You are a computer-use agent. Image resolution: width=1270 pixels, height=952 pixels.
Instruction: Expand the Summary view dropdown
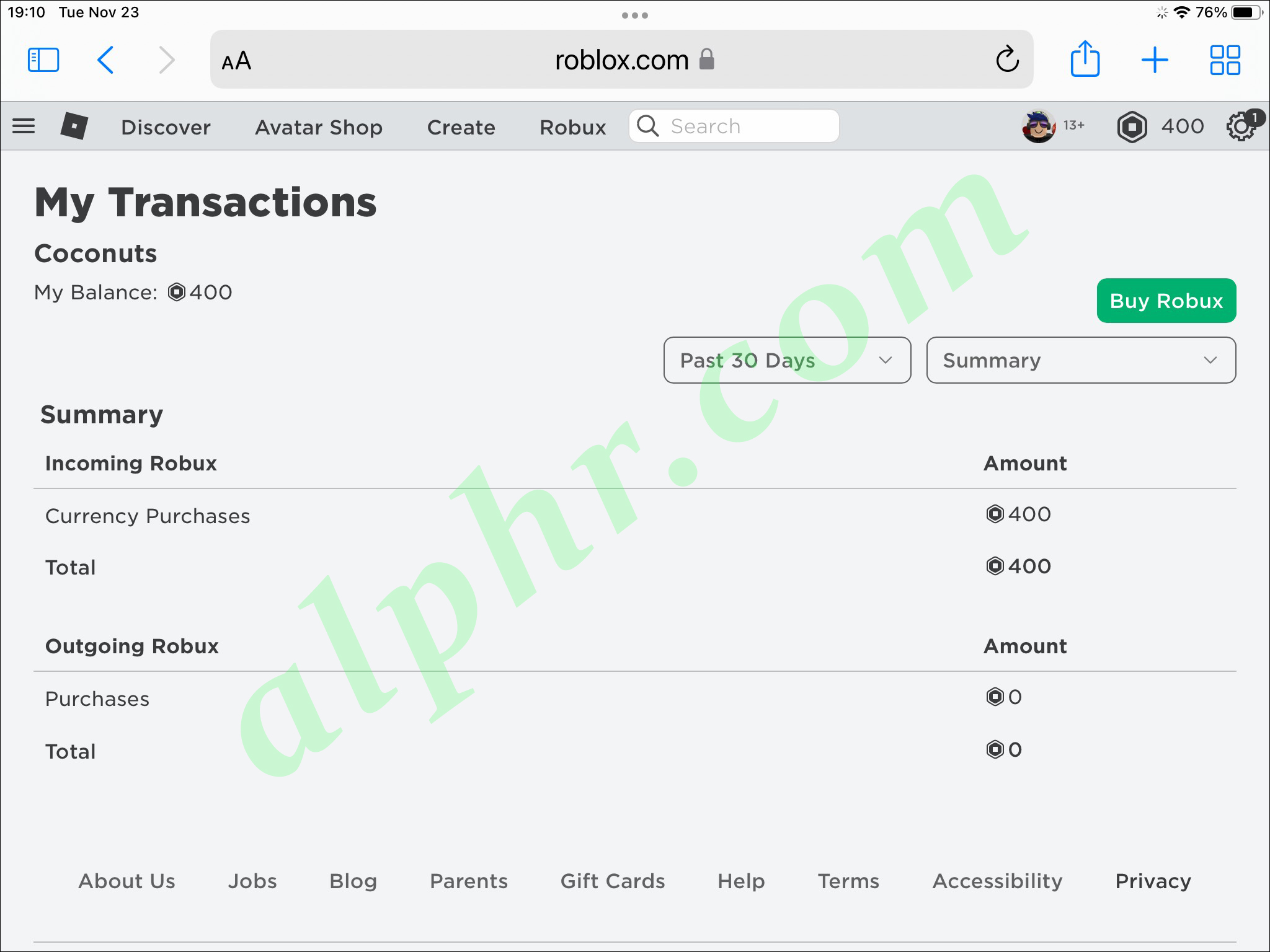click(1080, 360)
